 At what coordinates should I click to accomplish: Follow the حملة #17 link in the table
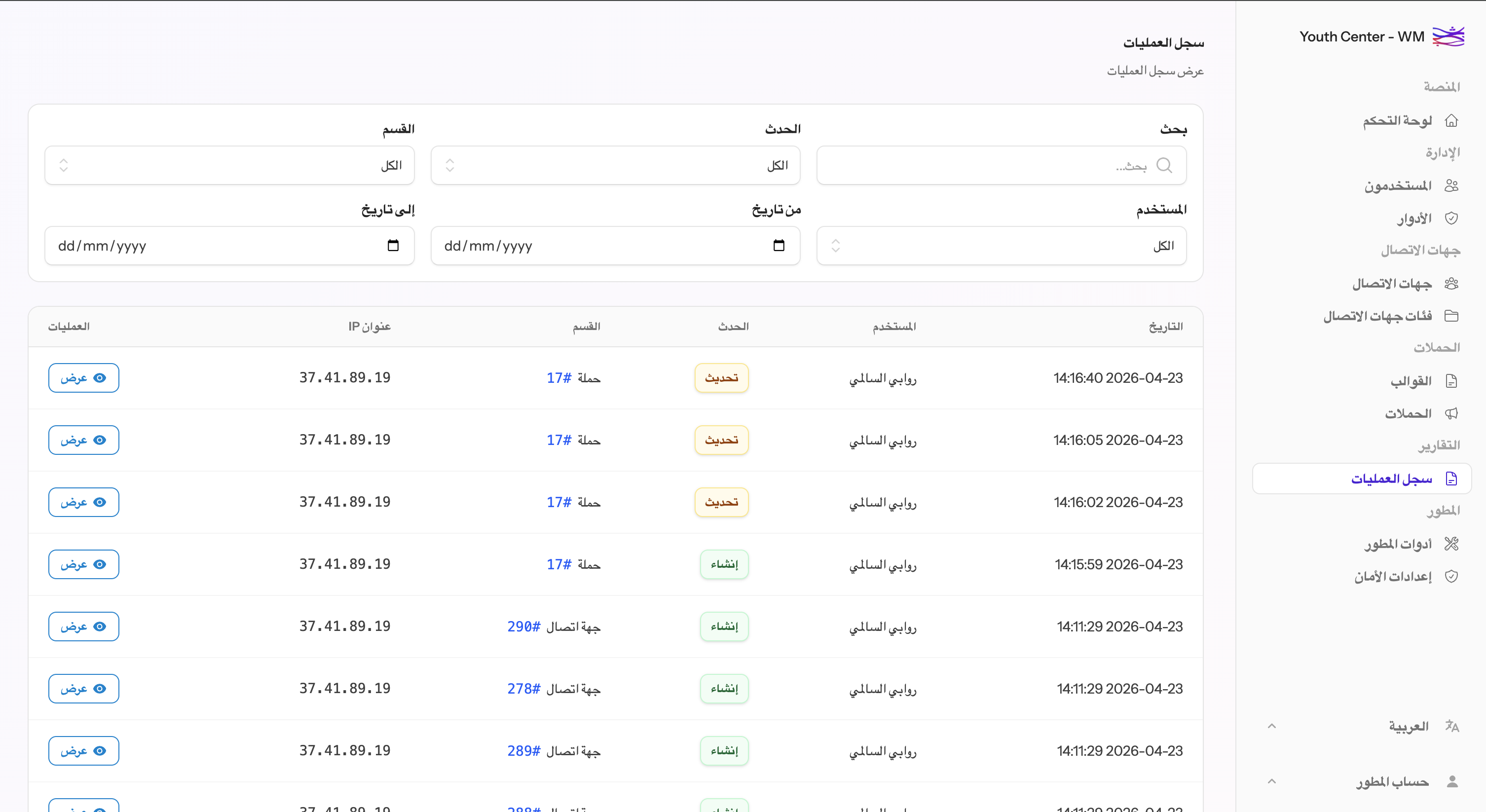pyautogui.click(x=575, y=378)
